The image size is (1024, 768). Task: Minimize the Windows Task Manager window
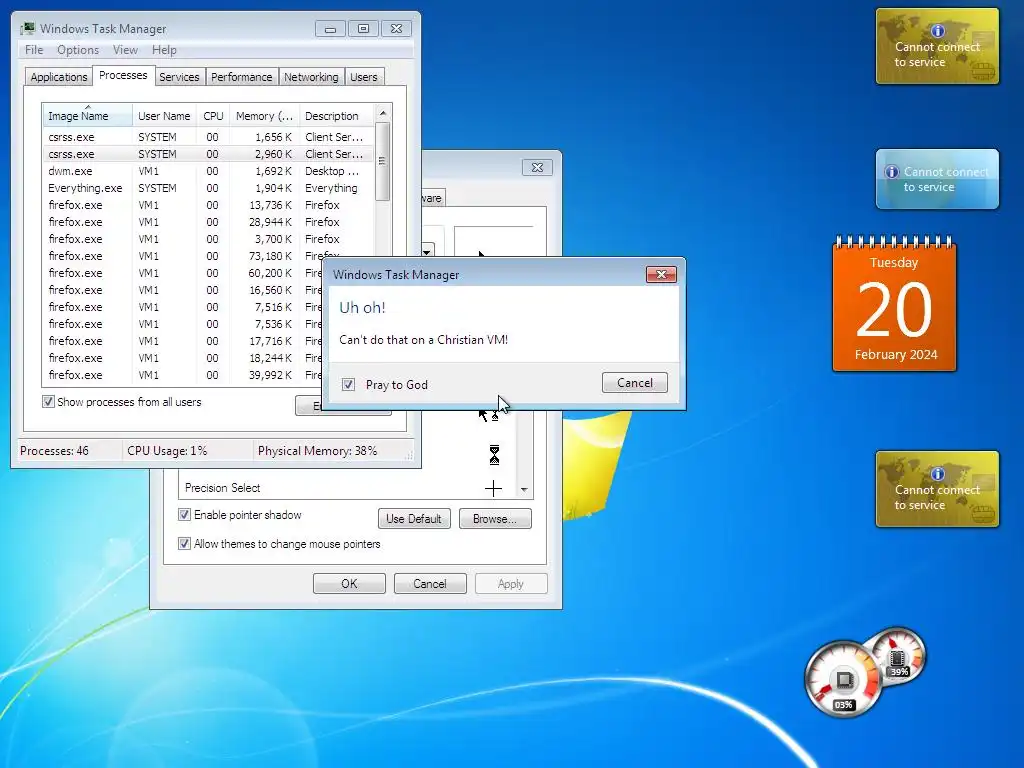pos(330,29)
